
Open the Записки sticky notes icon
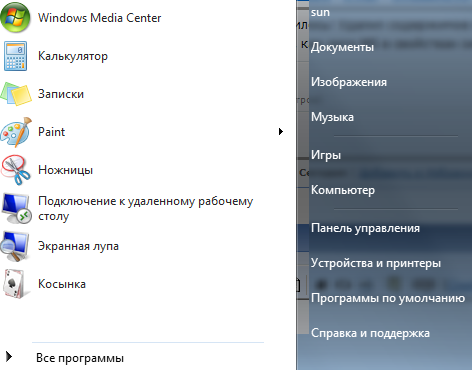tap(16, 94)
